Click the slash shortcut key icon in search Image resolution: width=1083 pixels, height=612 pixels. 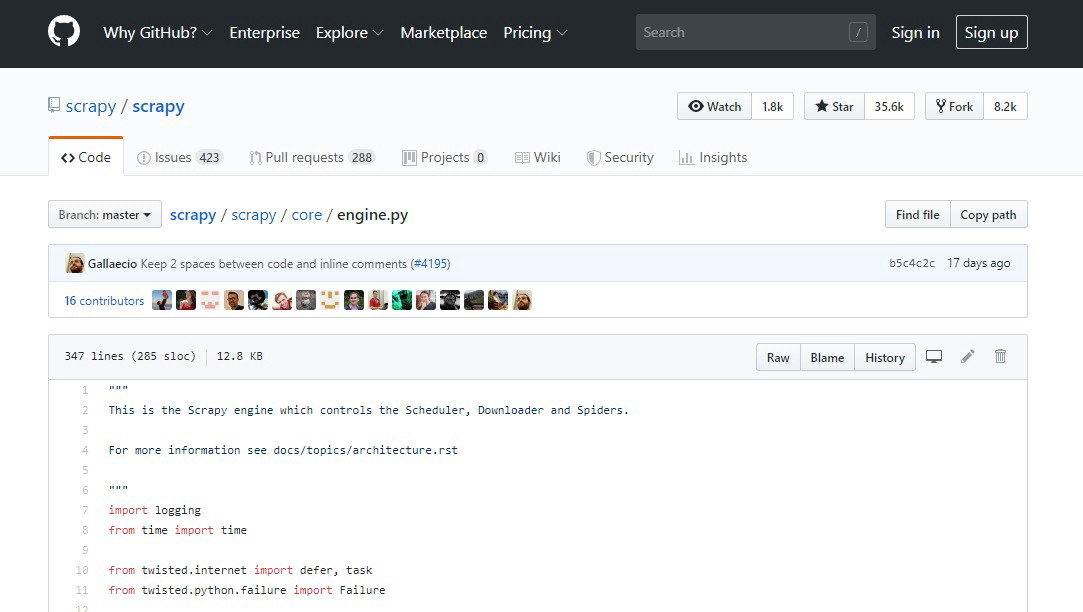click(x=858, y=32)
